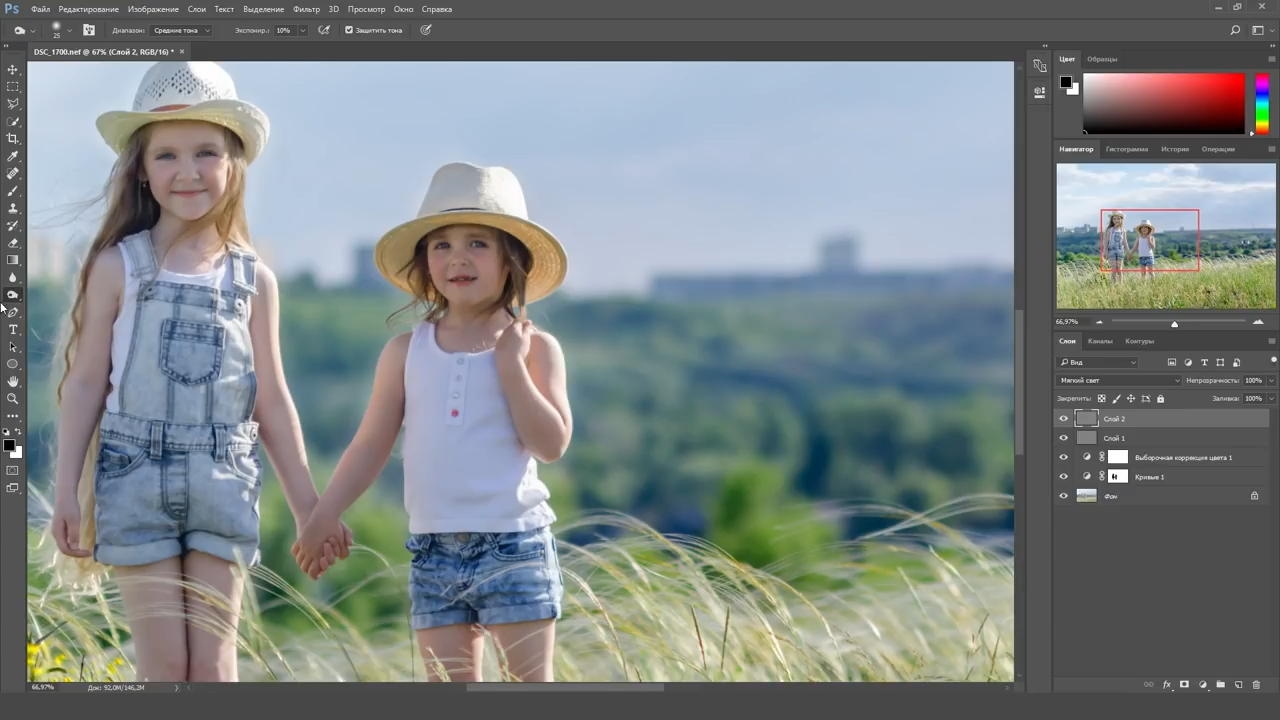Enable airbrush mode in options bar
This screenshot has height=720, width=1280.
pyautogui.click(x=324, y=30)
